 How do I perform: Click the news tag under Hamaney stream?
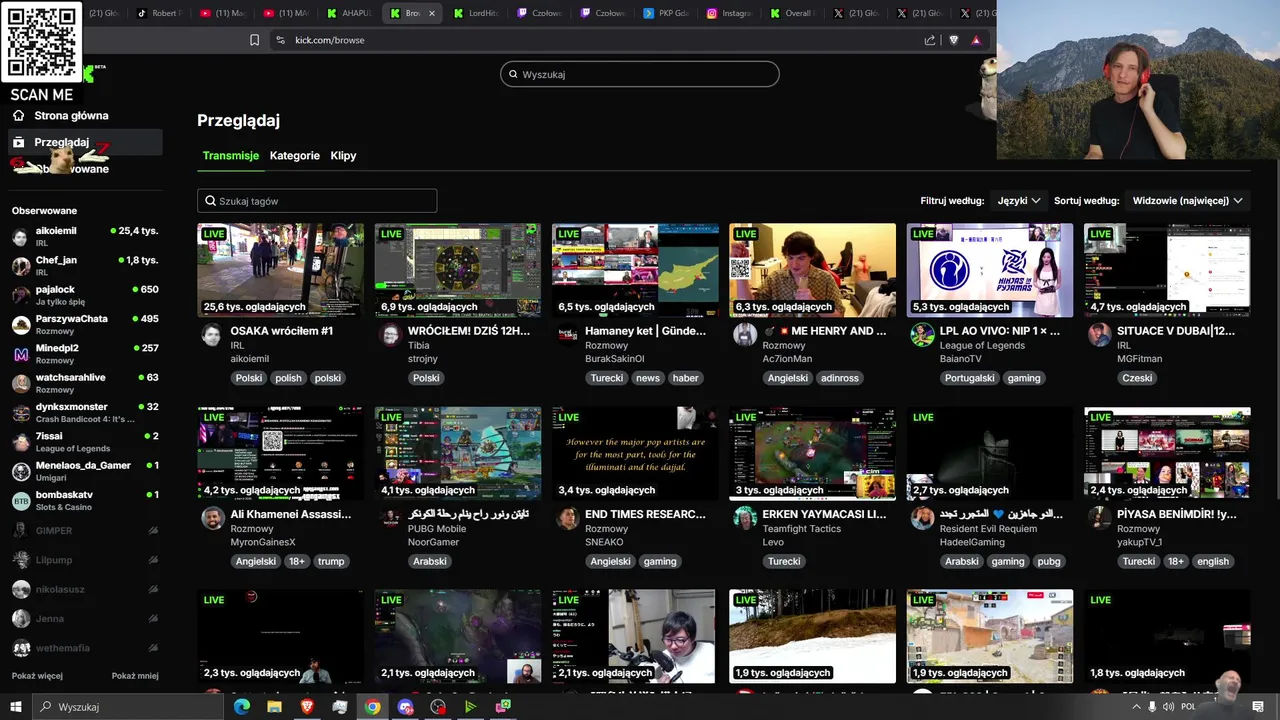point(648,378)
